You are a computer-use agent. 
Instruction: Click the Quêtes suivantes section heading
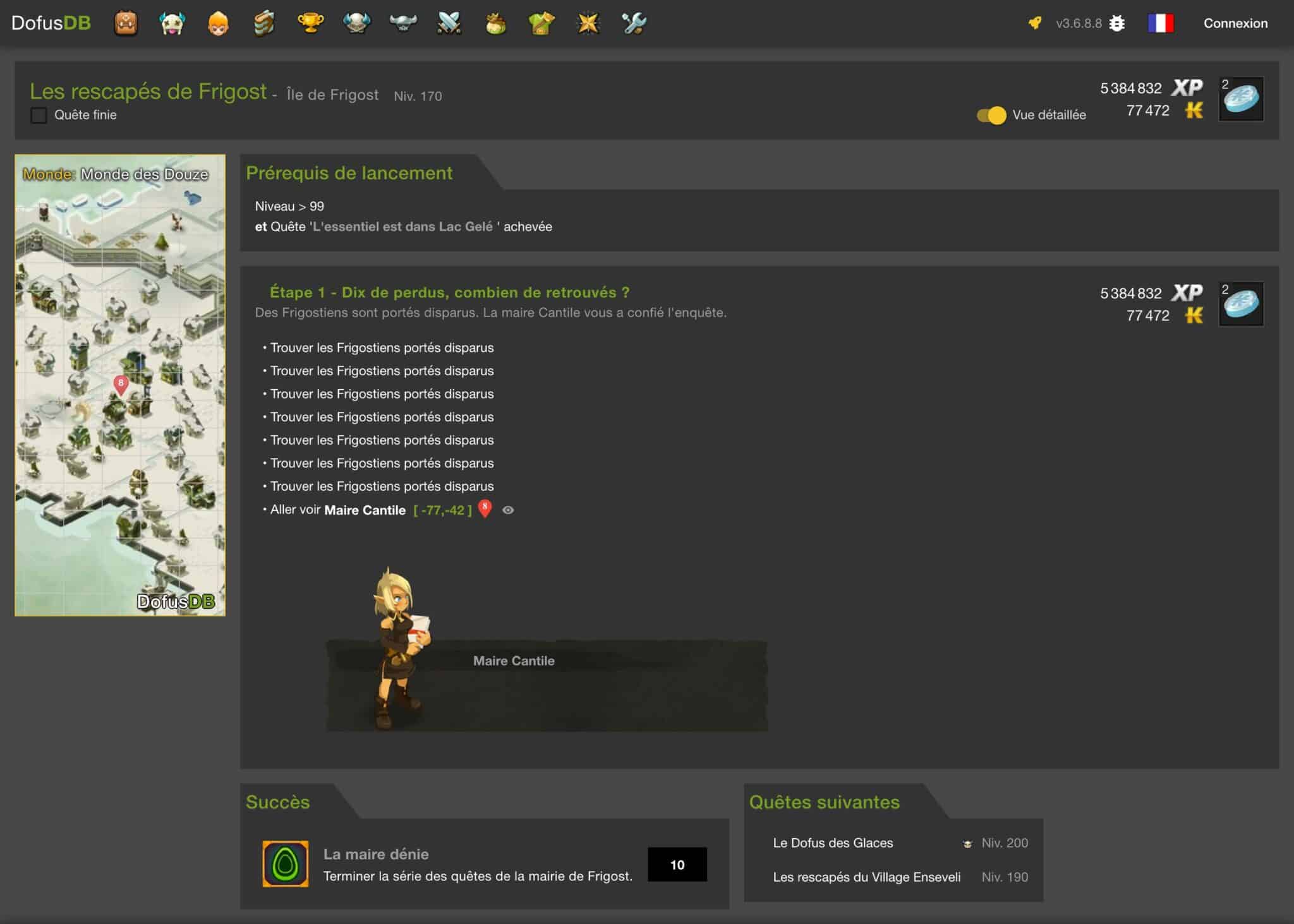point(824,802)
